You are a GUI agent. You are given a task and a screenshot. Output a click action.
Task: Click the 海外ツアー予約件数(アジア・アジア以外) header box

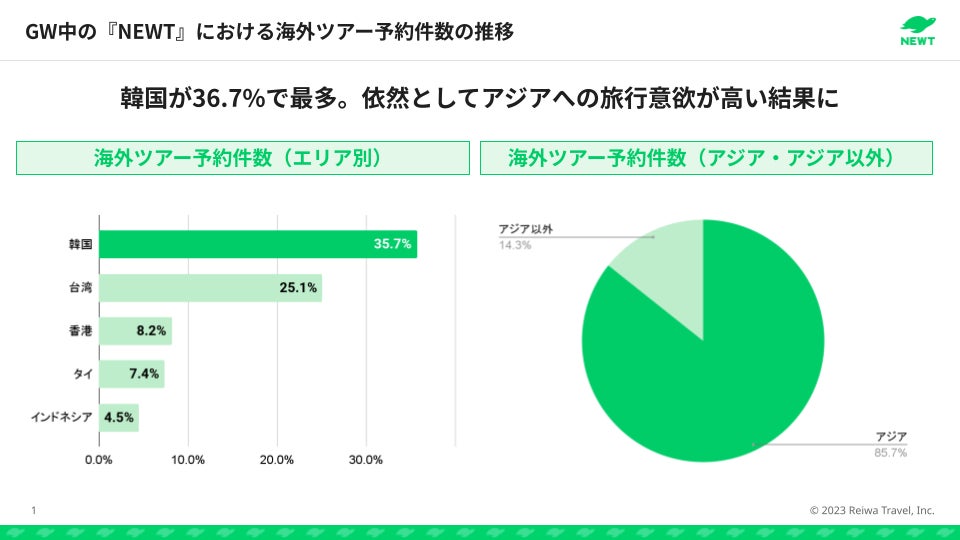point(706,158)
